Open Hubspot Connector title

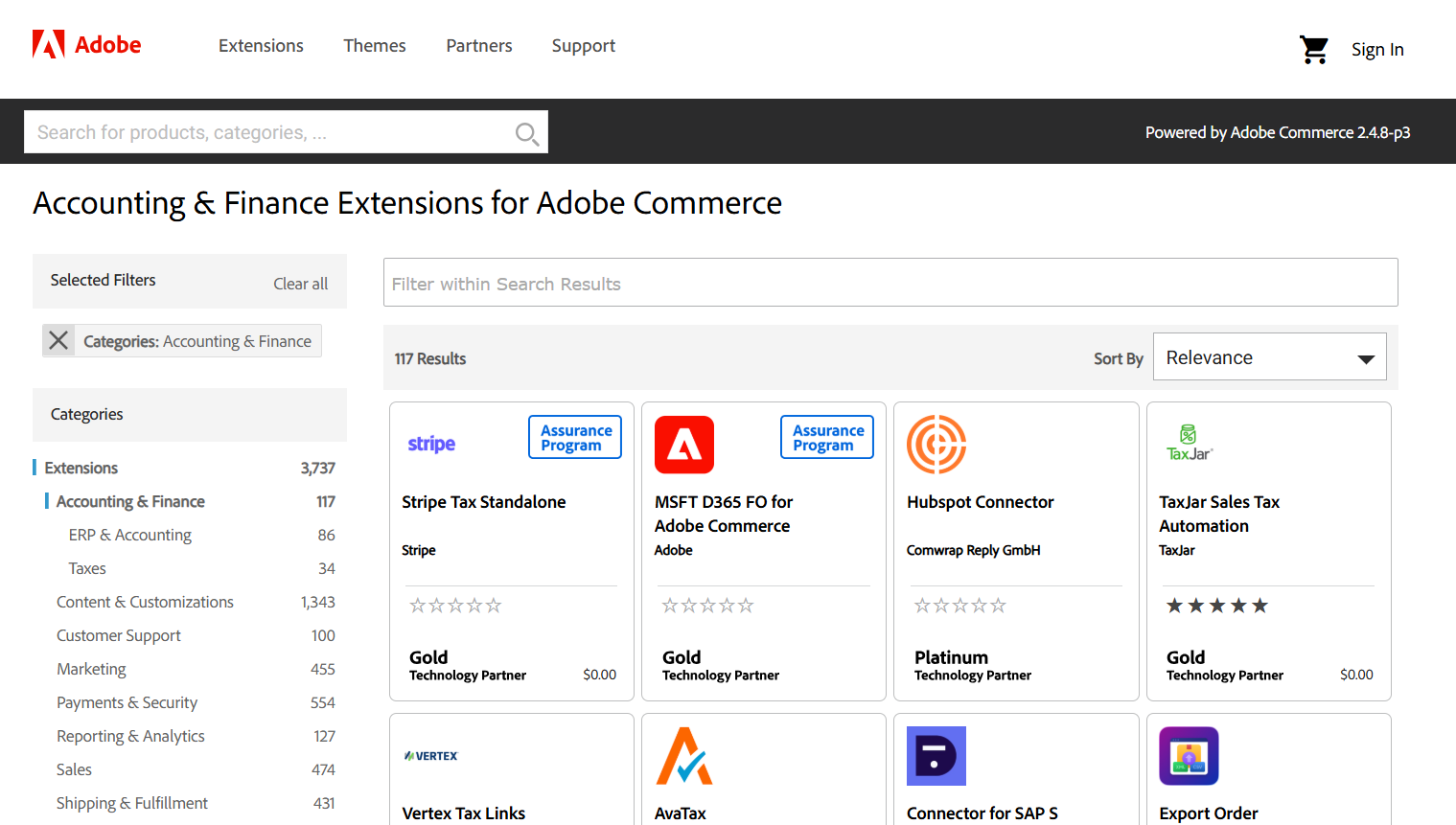click(x=981, y=502)
